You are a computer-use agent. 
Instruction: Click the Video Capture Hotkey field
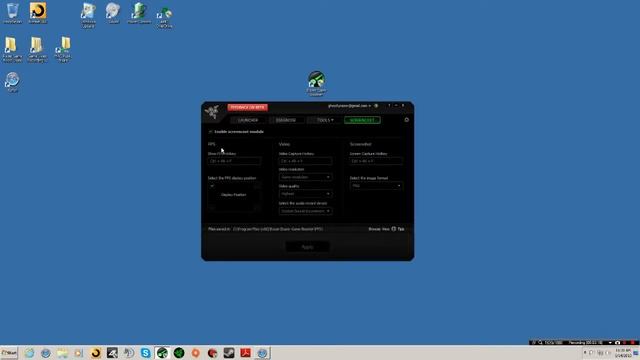click(x=305, y=161)
